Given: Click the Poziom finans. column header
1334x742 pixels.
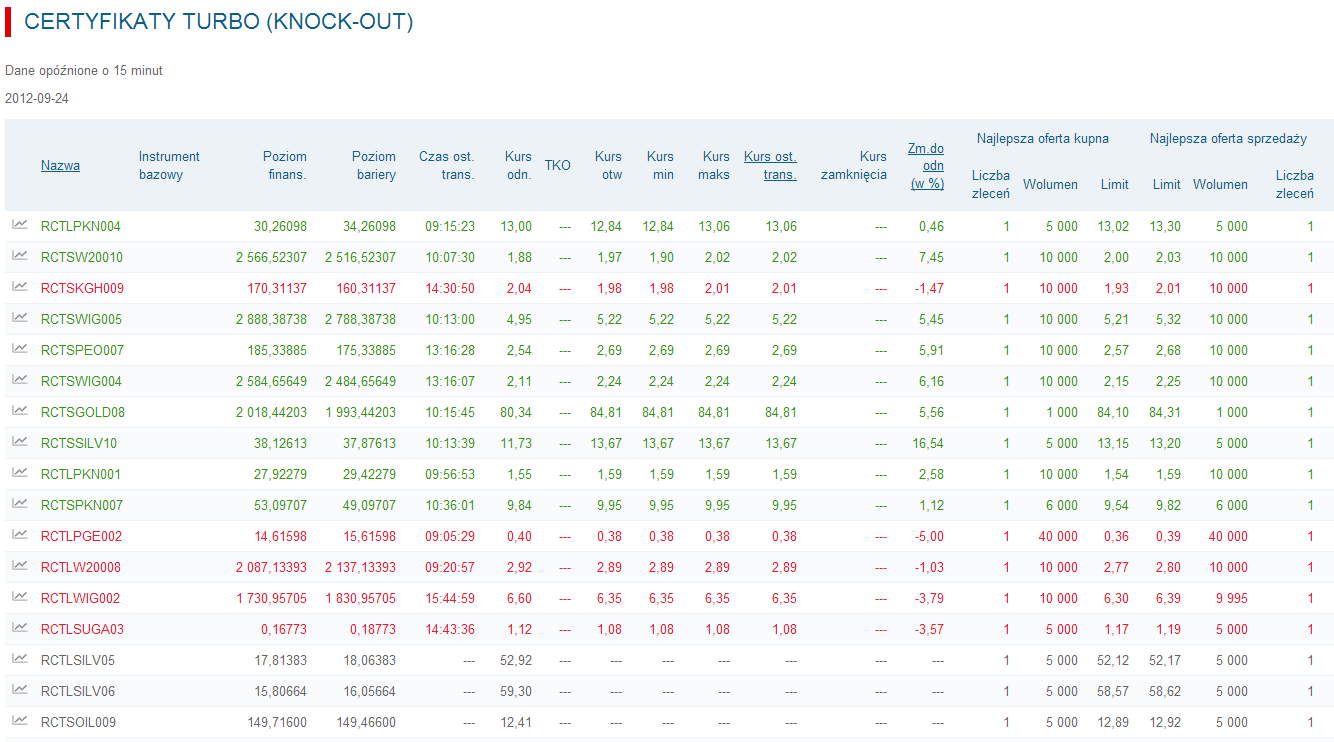Looking at the screenshot, I should pos(285,166).
